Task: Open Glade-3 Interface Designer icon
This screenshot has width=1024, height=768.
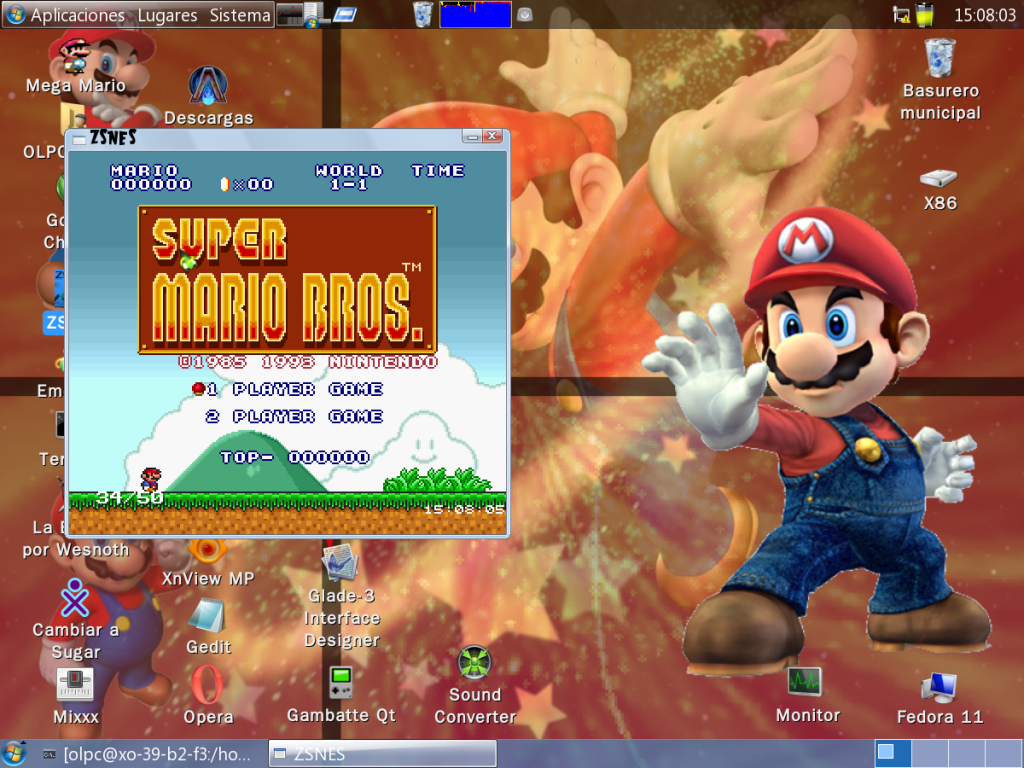Action: pos(341,597)
